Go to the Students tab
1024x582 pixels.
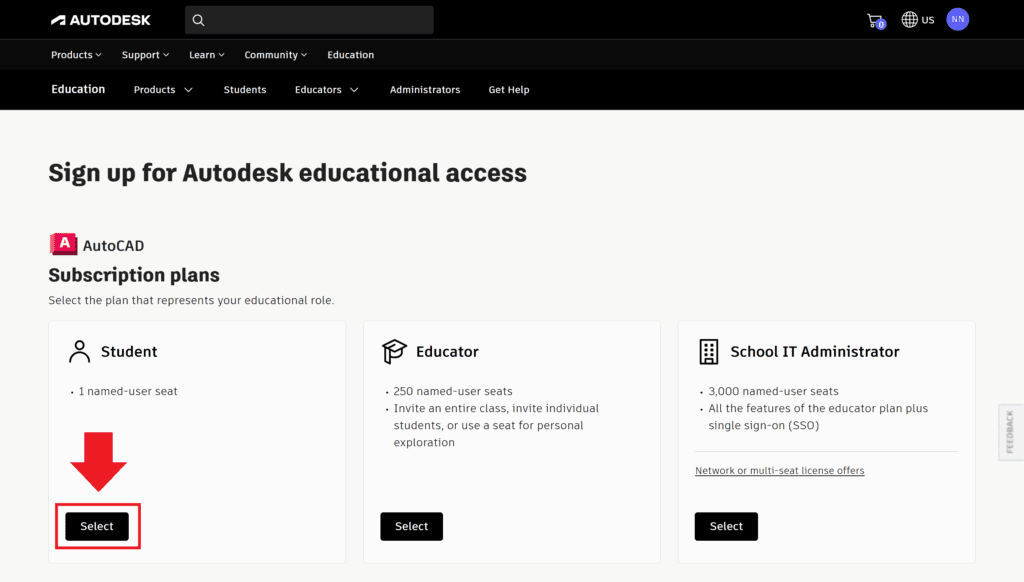(245, 90)
